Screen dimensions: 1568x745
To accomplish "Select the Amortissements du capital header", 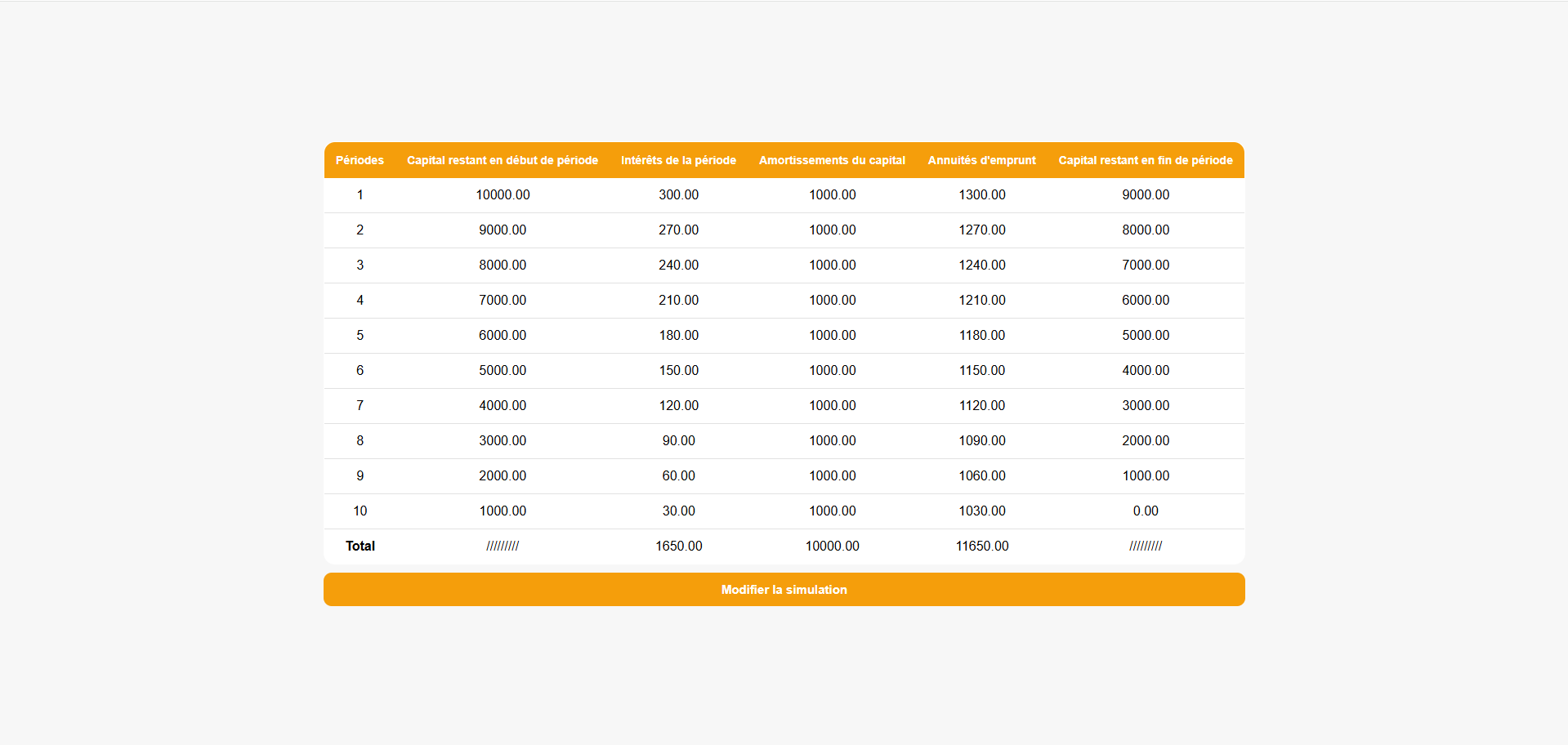I will point(832,160).
